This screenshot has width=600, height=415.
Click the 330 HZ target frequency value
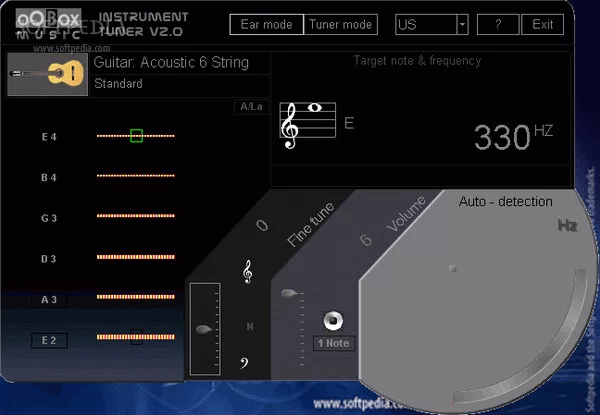tap(513, 137)
